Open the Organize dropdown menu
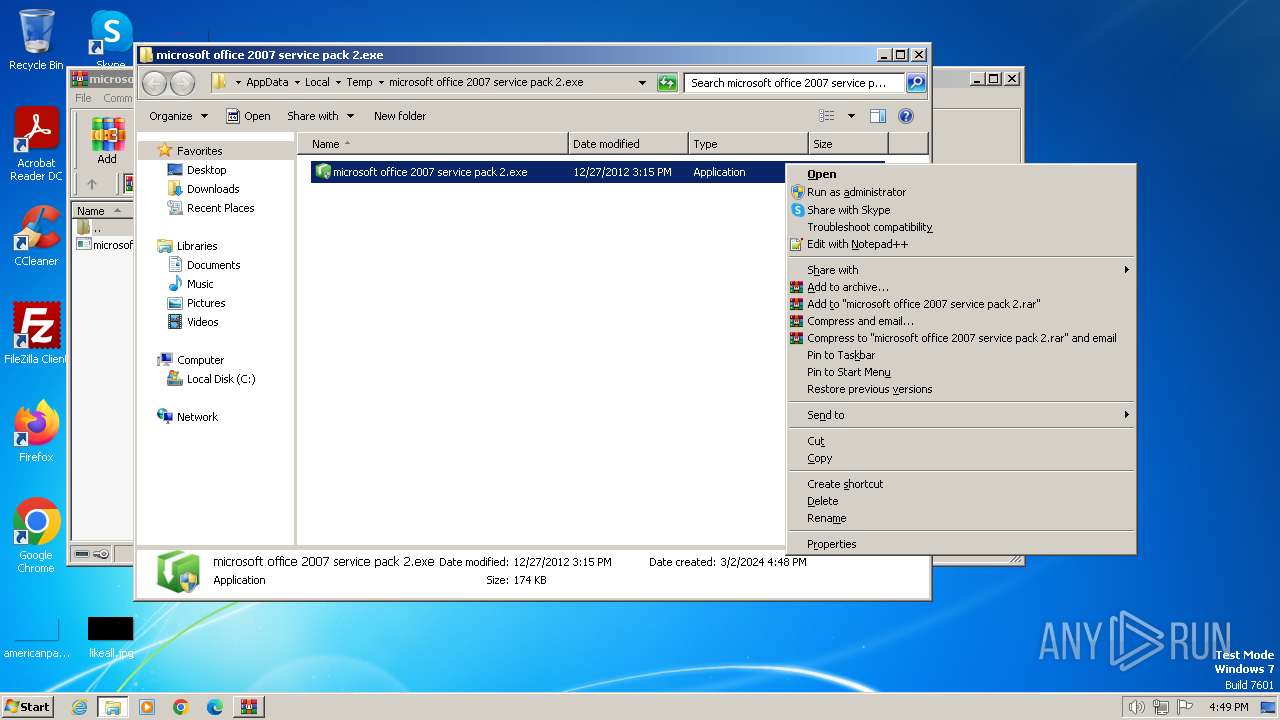 (x=178, y=116)
